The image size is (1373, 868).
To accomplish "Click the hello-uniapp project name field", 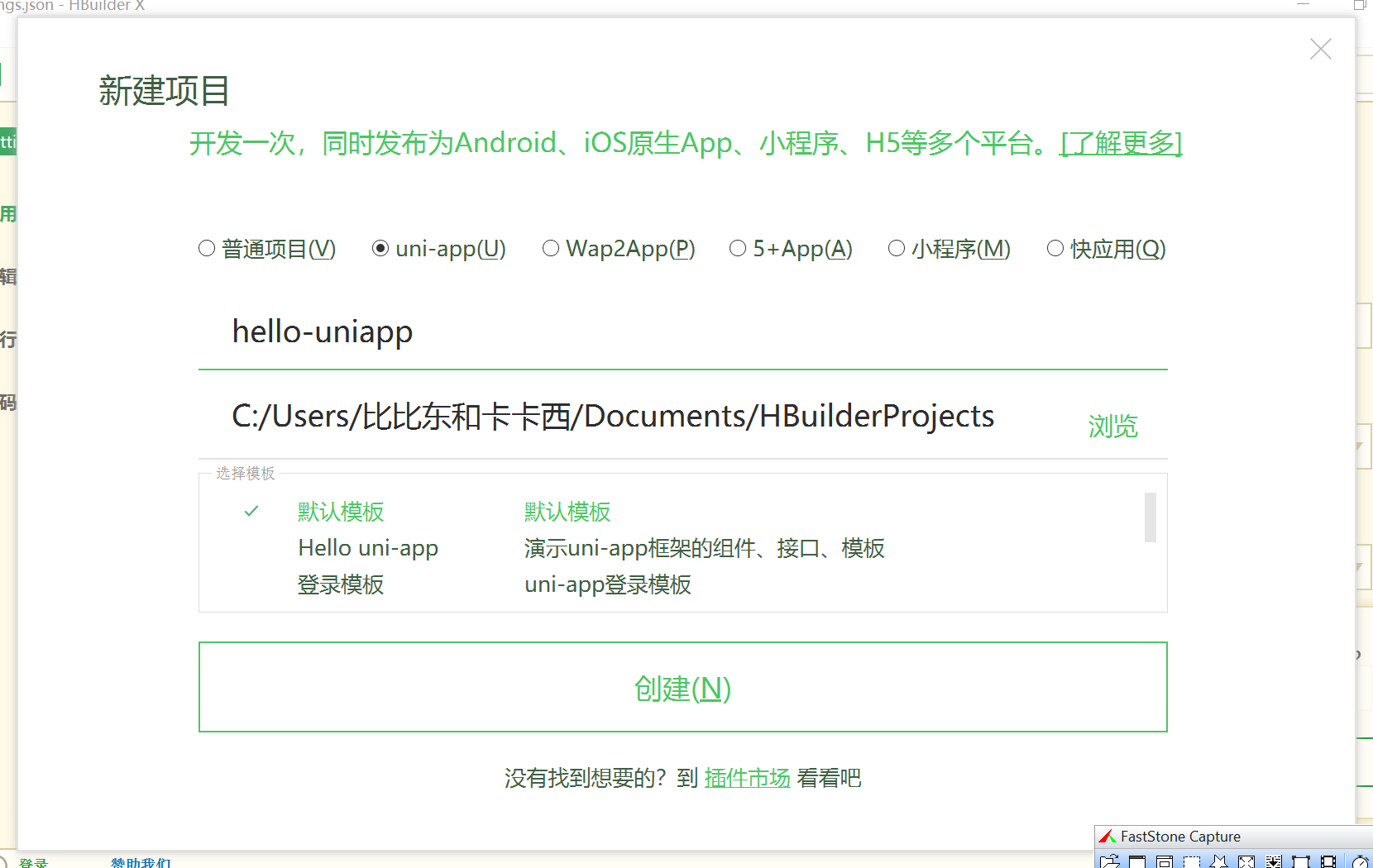I will [x=683, y=332].
